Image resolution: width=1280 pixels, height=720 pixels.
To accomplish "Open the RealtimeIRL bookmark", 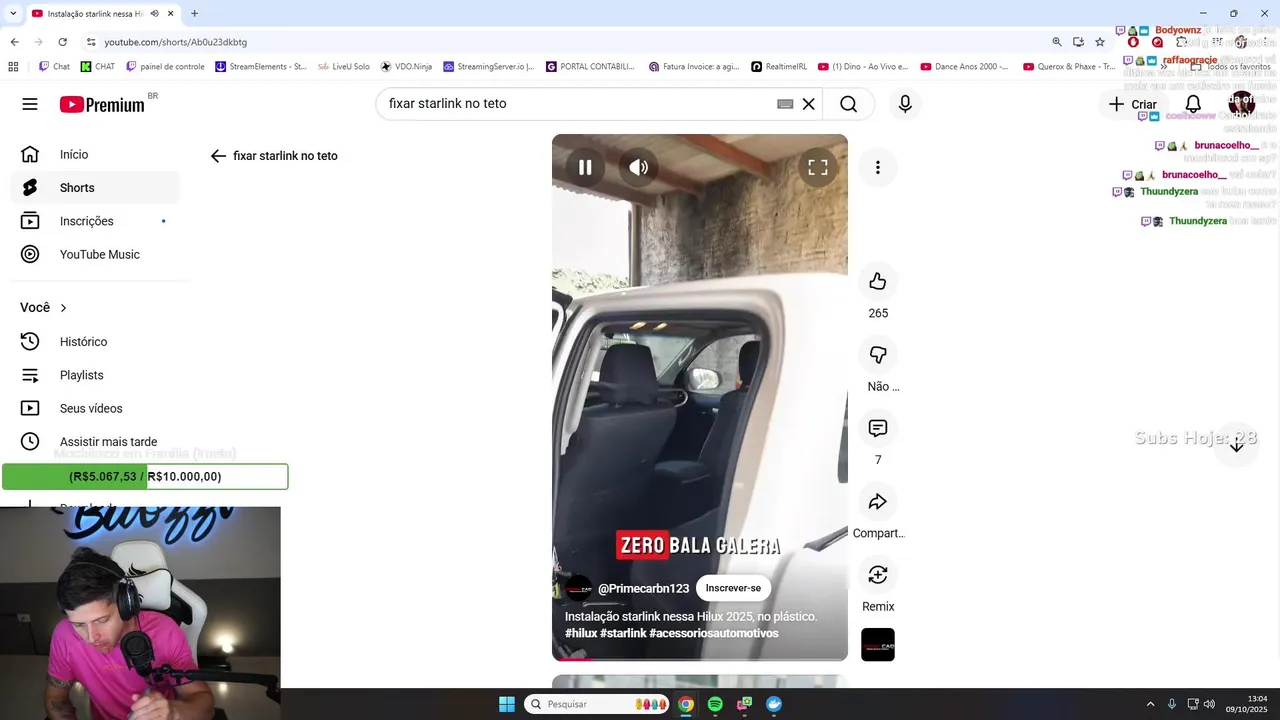I will [x=779, y=67].
